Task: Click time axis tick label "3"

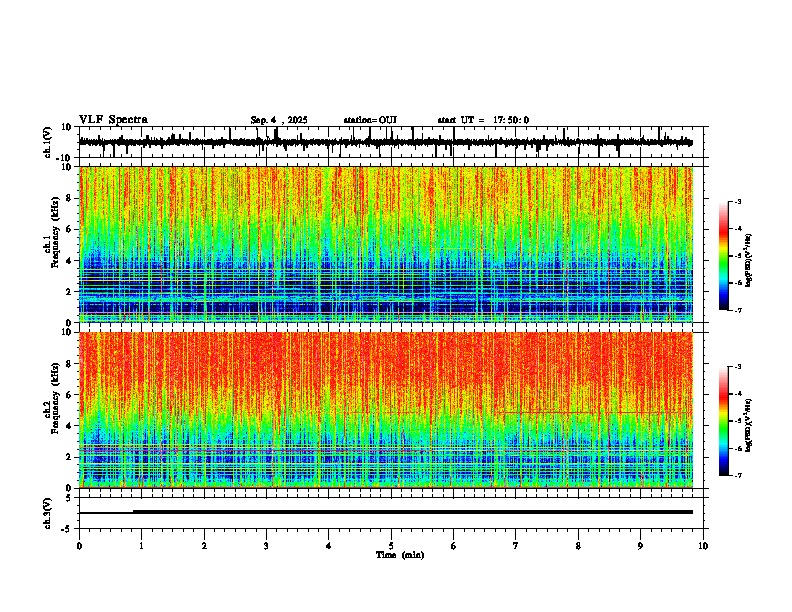Action: pyautogui.click(x=266, y=546)
